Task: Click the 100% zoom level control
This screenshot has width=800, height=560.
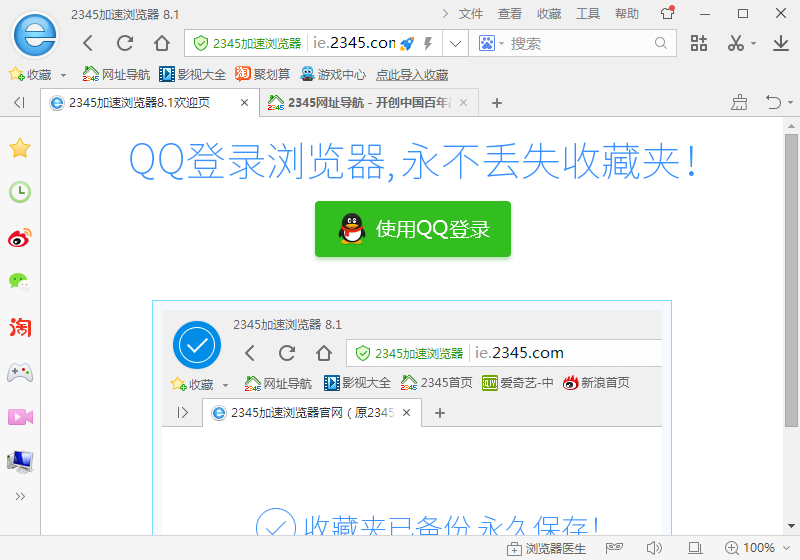Action: tap(750, 548)
